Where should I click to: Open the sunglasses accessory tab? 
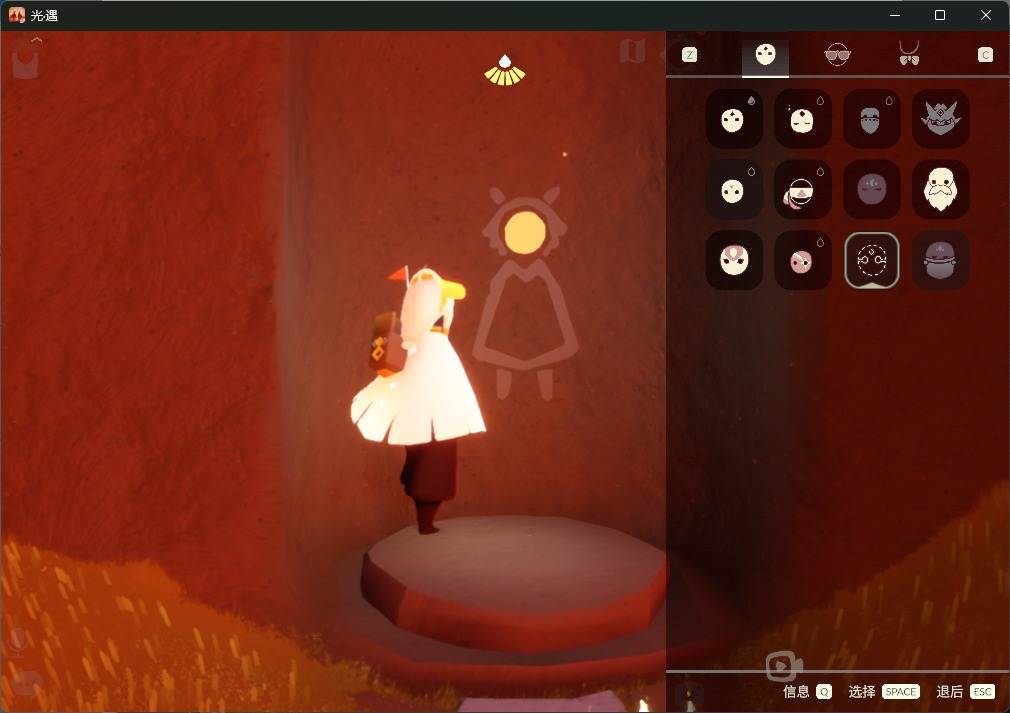(x=837, y=55)
